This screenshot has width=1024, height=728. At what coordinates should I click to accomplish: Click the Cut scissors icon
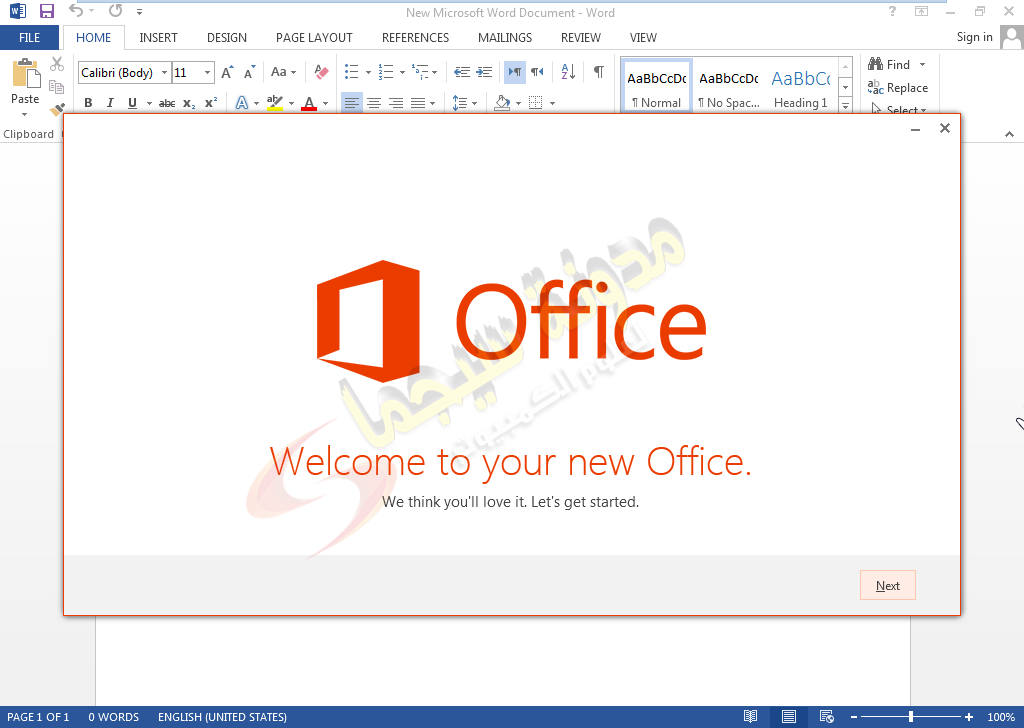click(x=57, y=64)
